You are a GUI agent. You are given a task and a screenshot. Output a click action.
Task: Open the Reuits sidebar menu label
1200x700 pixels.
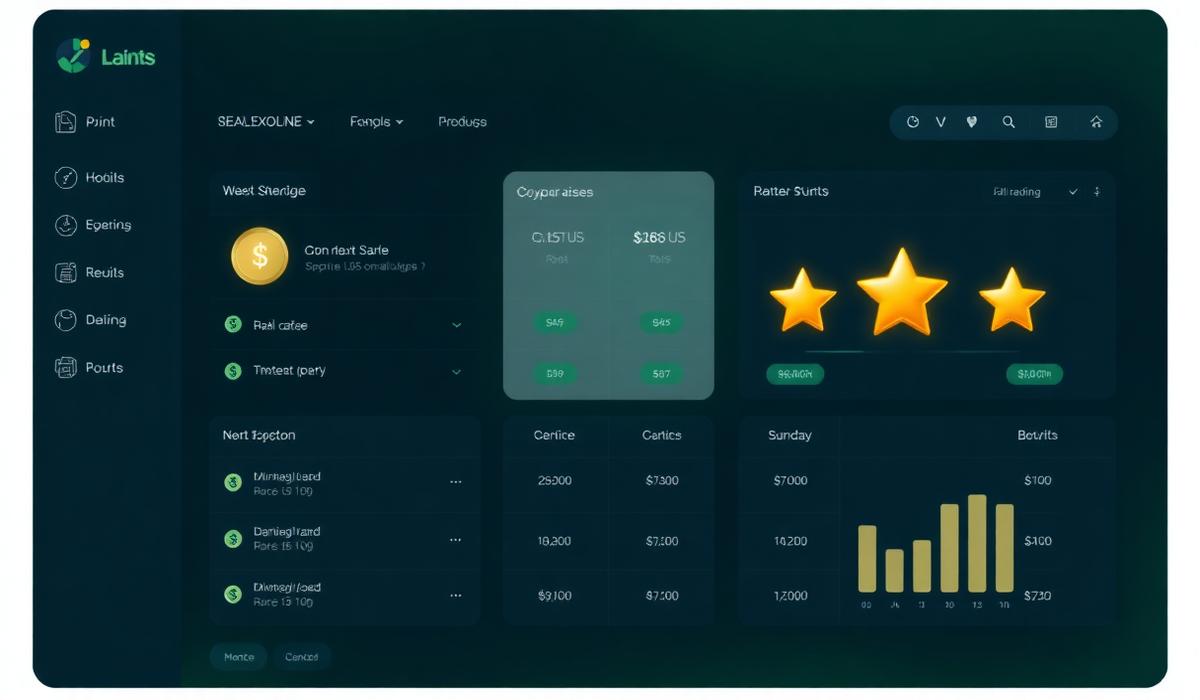pyautogui.click(x=105, y=272)
